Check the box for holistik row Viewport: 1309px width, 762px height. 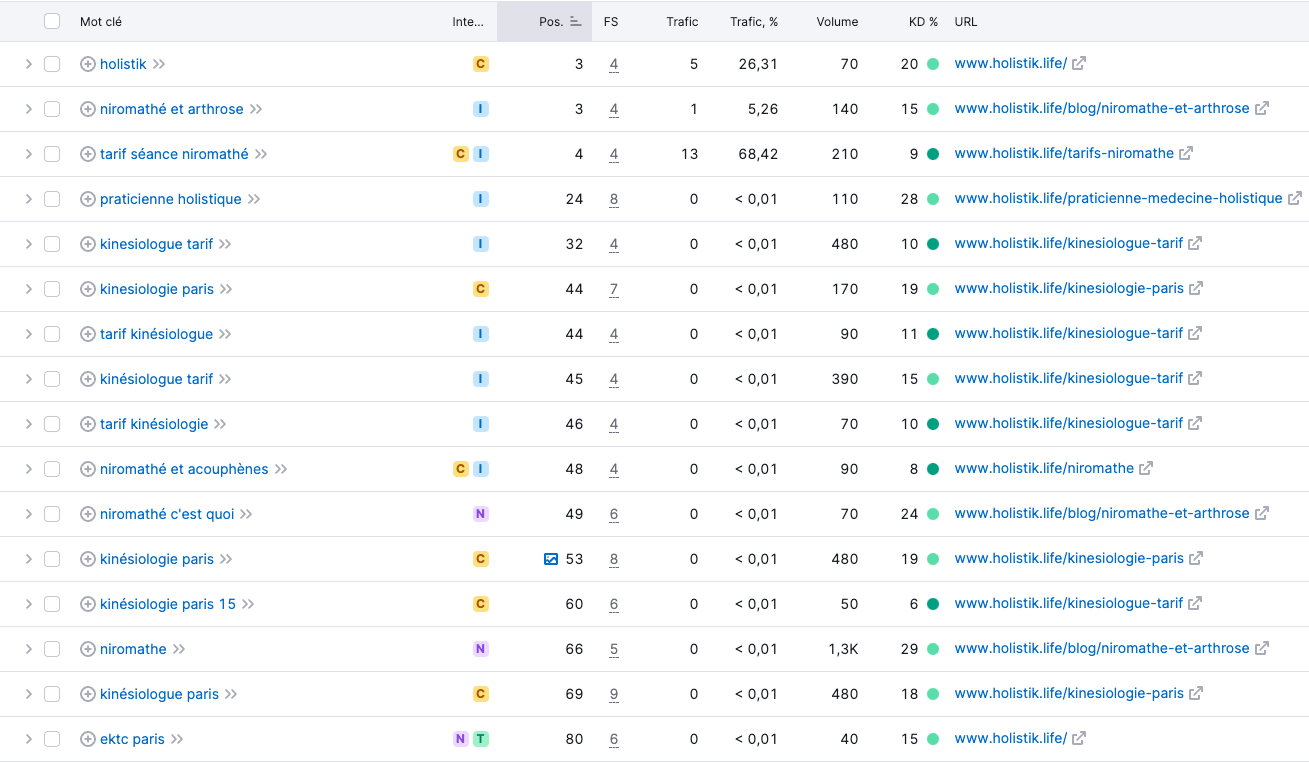click(x=52, y=64)
